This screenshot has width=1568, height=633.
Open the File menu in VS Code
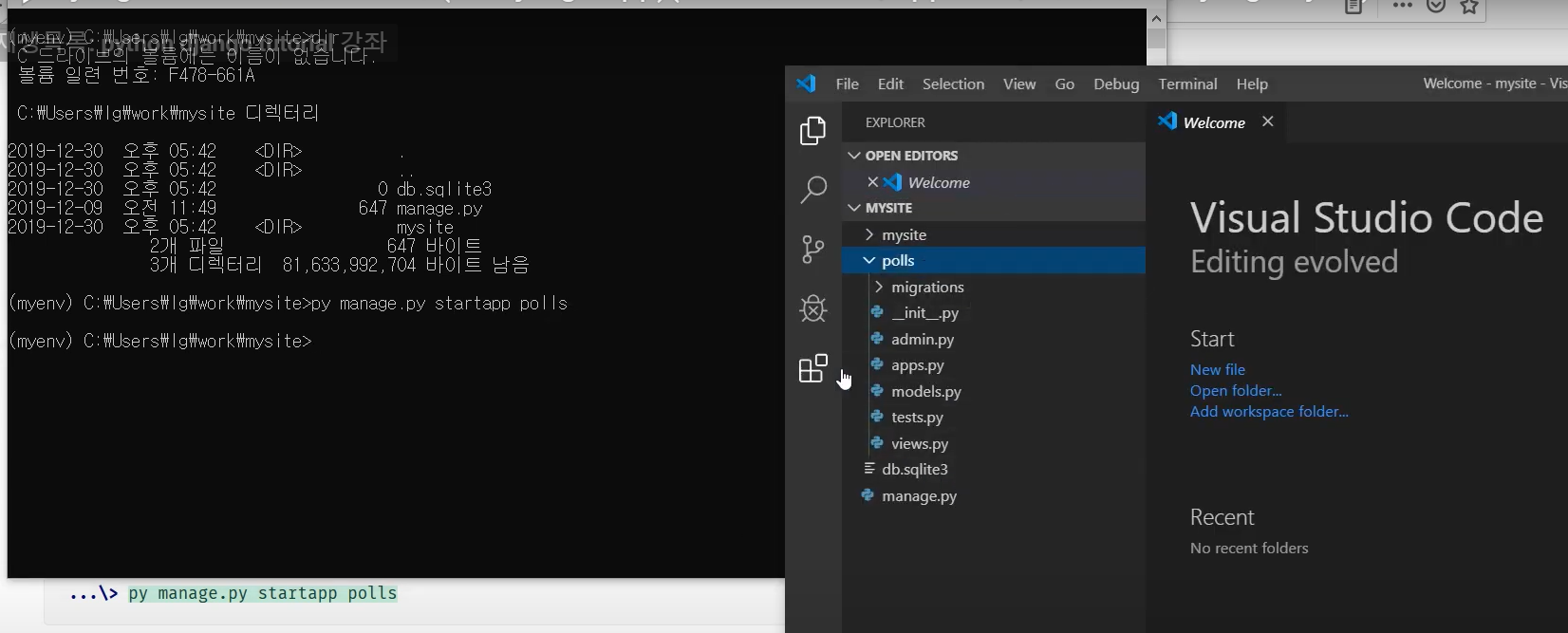pos(847,84)
